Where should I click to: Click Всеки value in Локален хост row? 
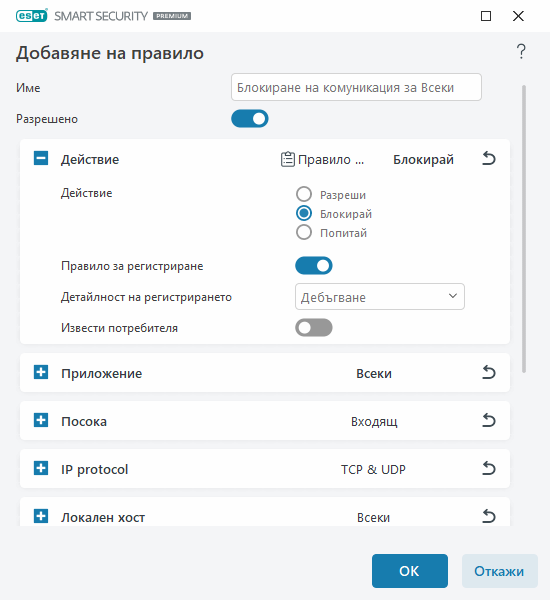(x=374, y=518)
